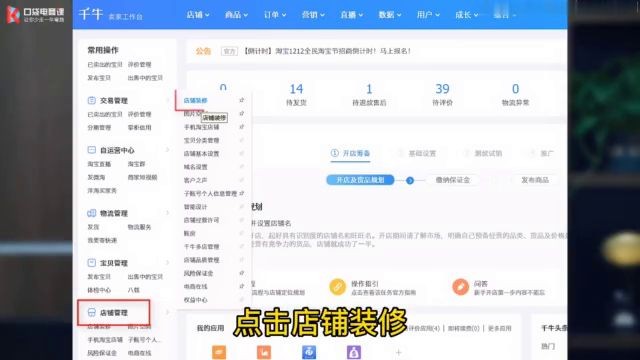This screenshot has width=640, height=360.
Task: Click the 发布商品 step button
Action: point(535,180)
